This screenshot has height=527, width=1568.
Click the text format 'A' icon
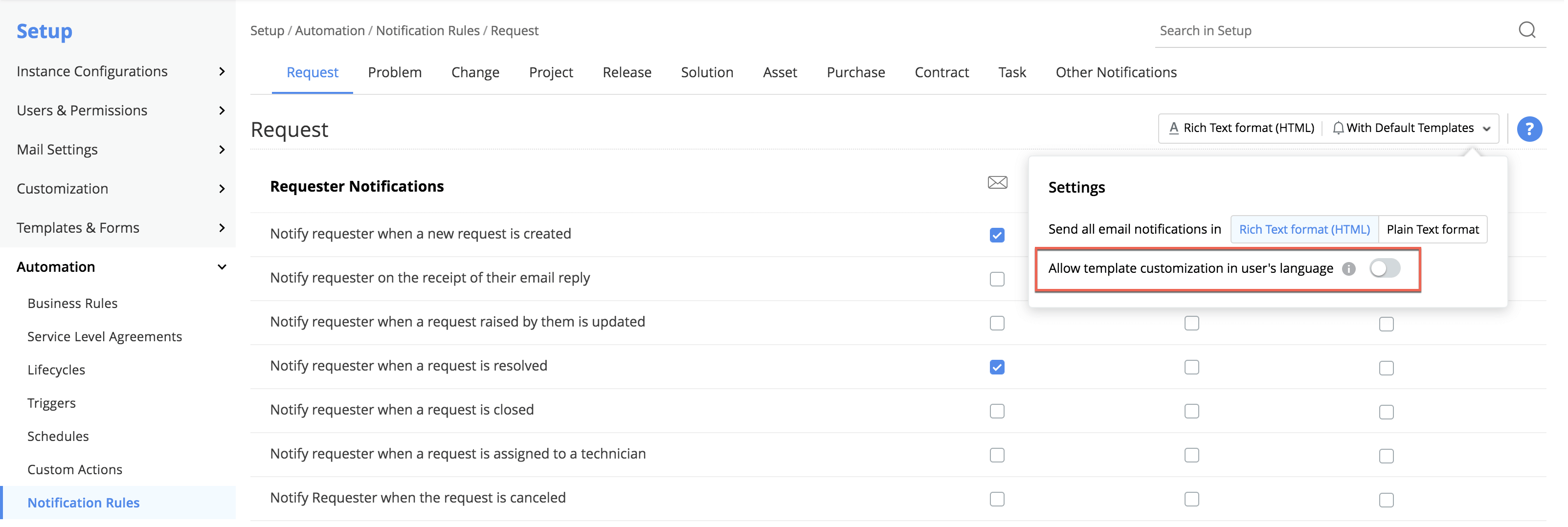pyautogui.click(x=1174, y=129)
